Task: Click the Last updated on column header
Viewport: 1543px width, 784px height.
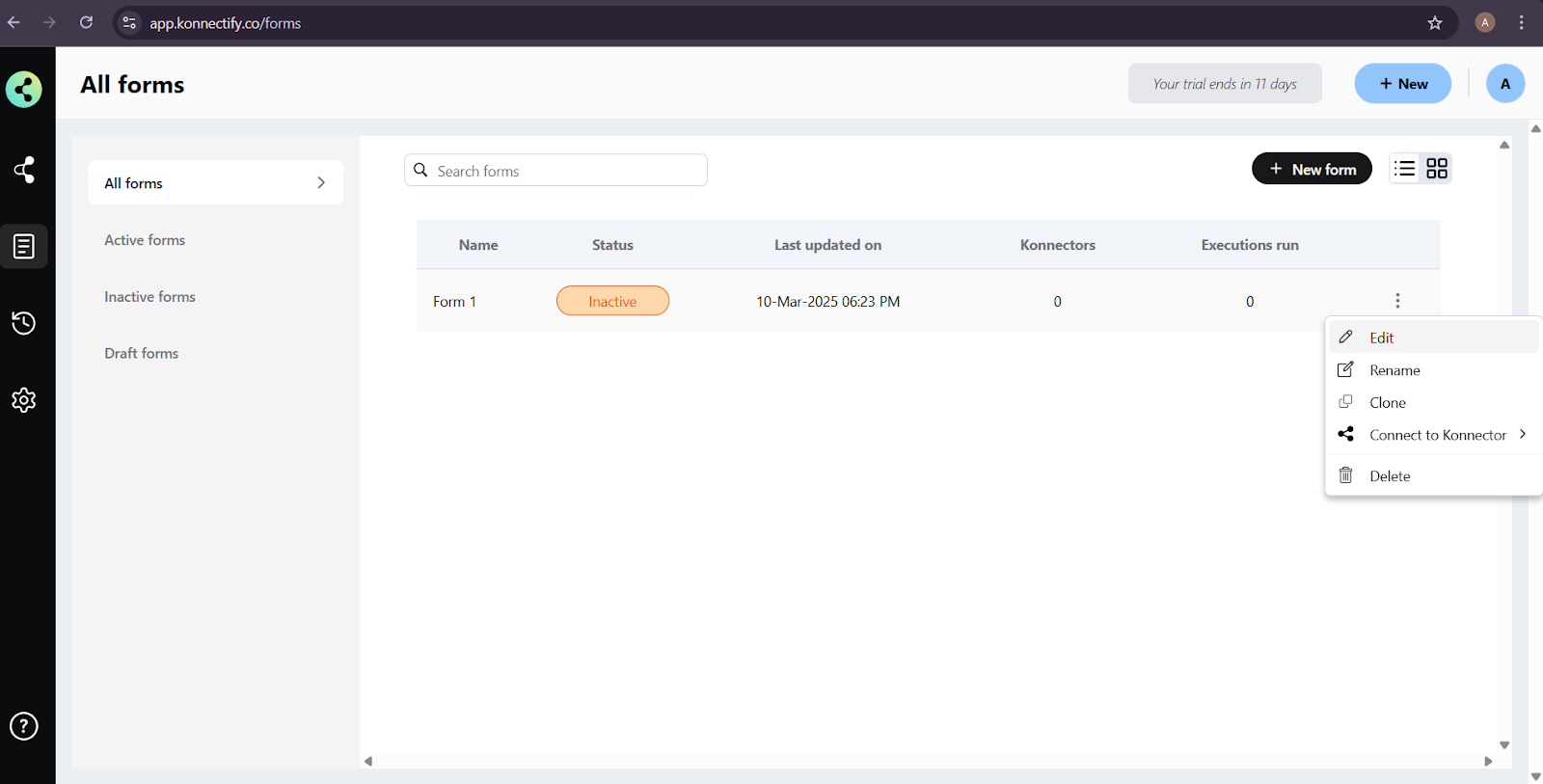Action: coord(827,245)
